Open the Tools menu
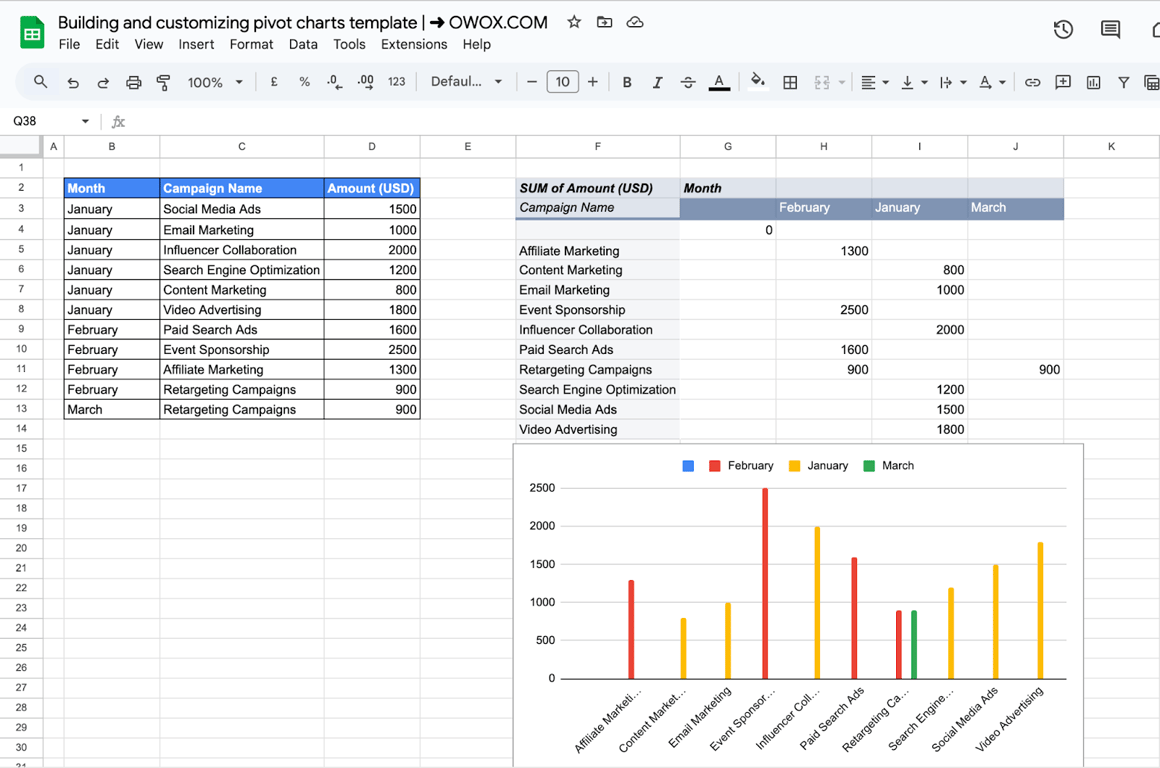1160x768 pixels. pyautogui.click(x=349, y=44)
